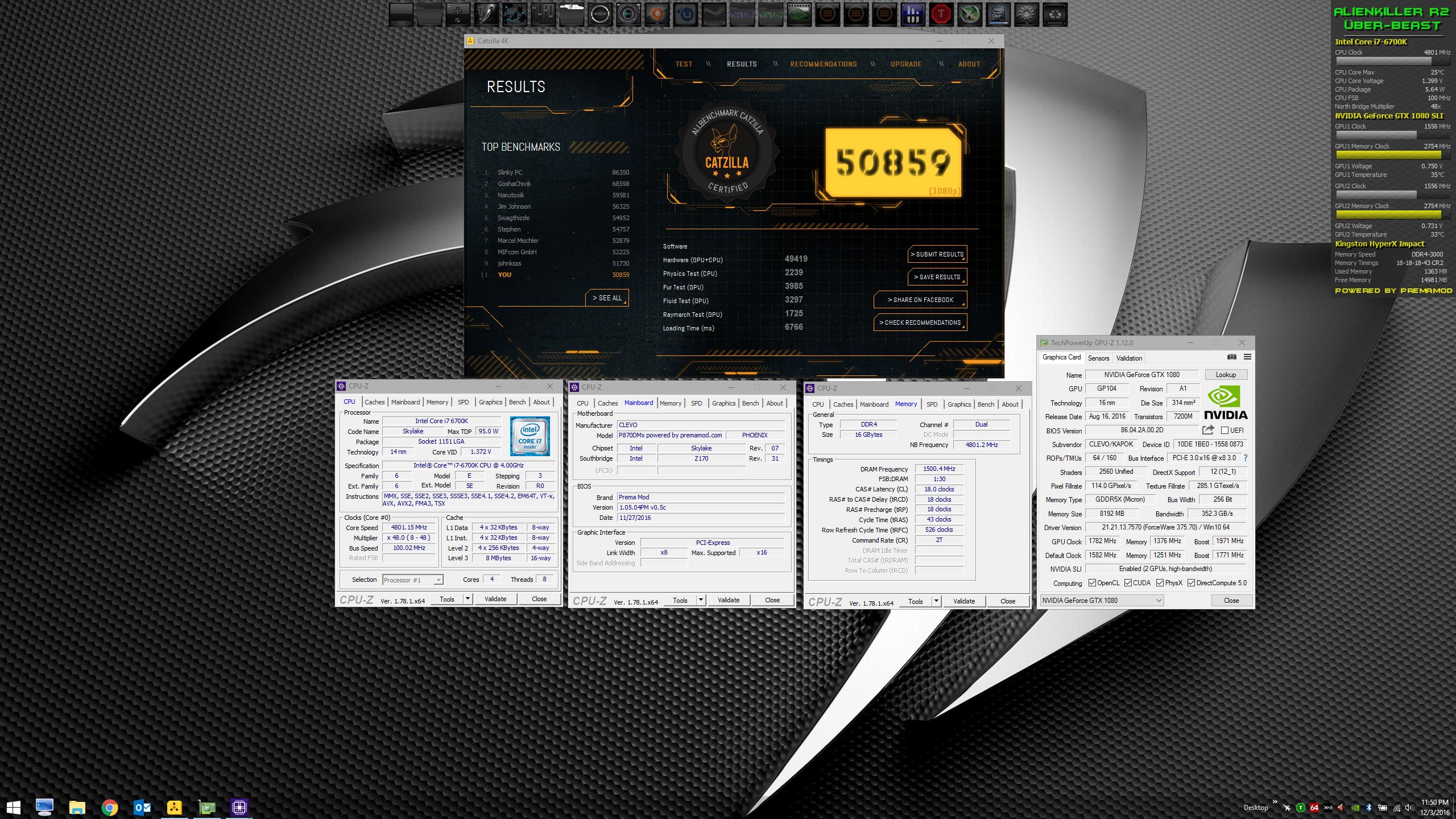The height and width of the screenshot is (819, 1456).
Task: Open the CPU-Z shortcut in top dock
Action: tap(742, 14)
